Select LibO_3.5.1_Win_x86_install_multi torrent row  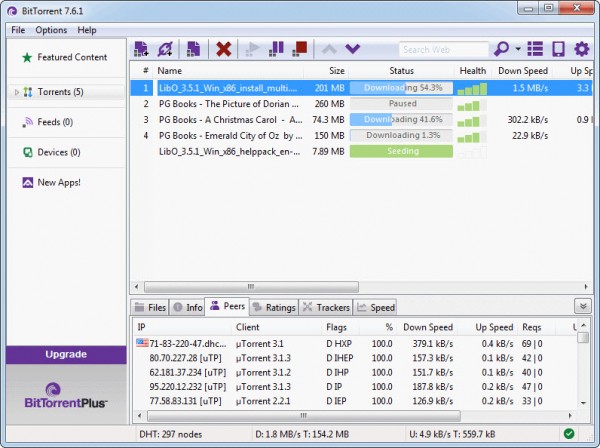[x=361, y=88]
